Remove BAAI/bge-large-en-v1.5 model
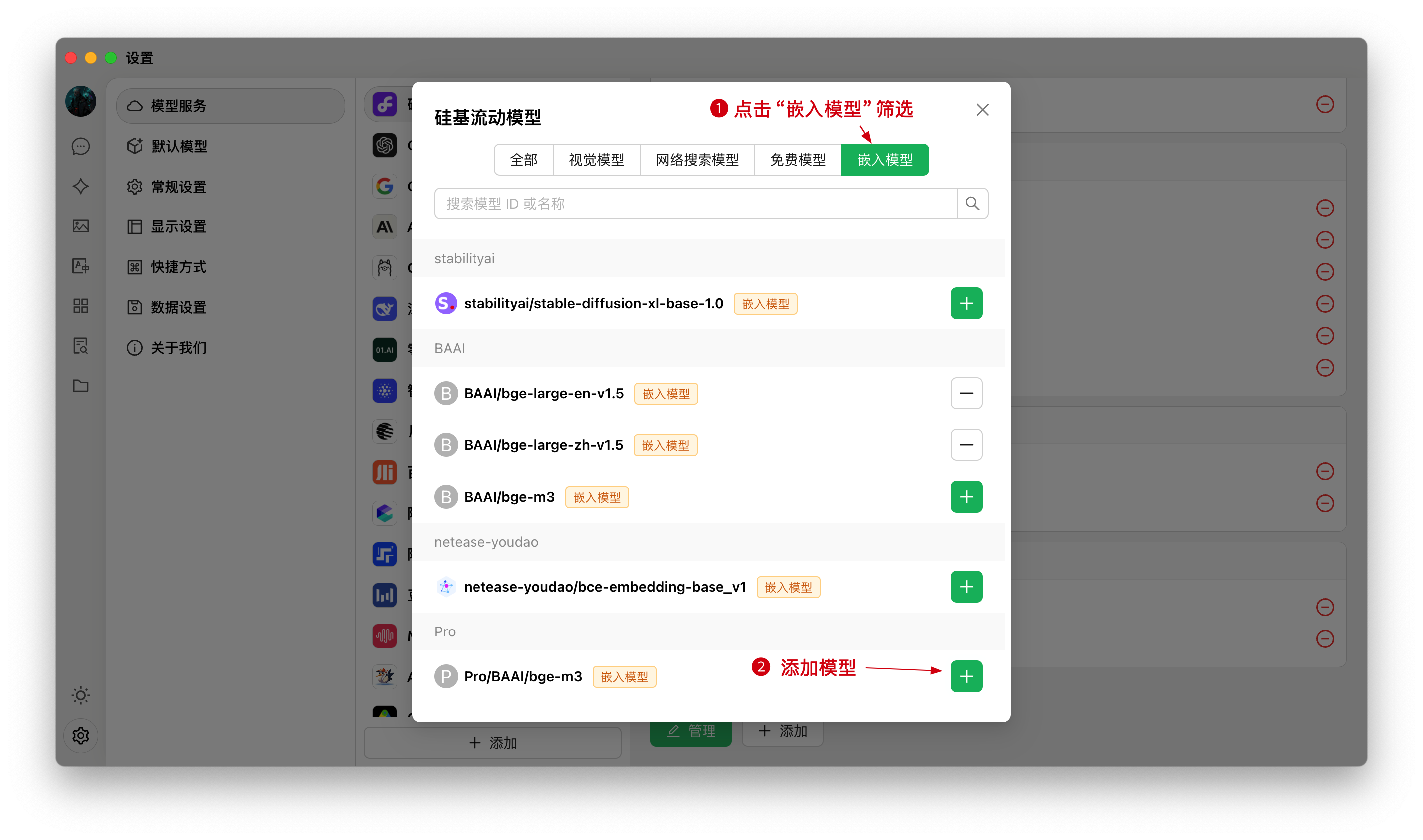This screenshot has height=840, width=1423. (966, 393)
